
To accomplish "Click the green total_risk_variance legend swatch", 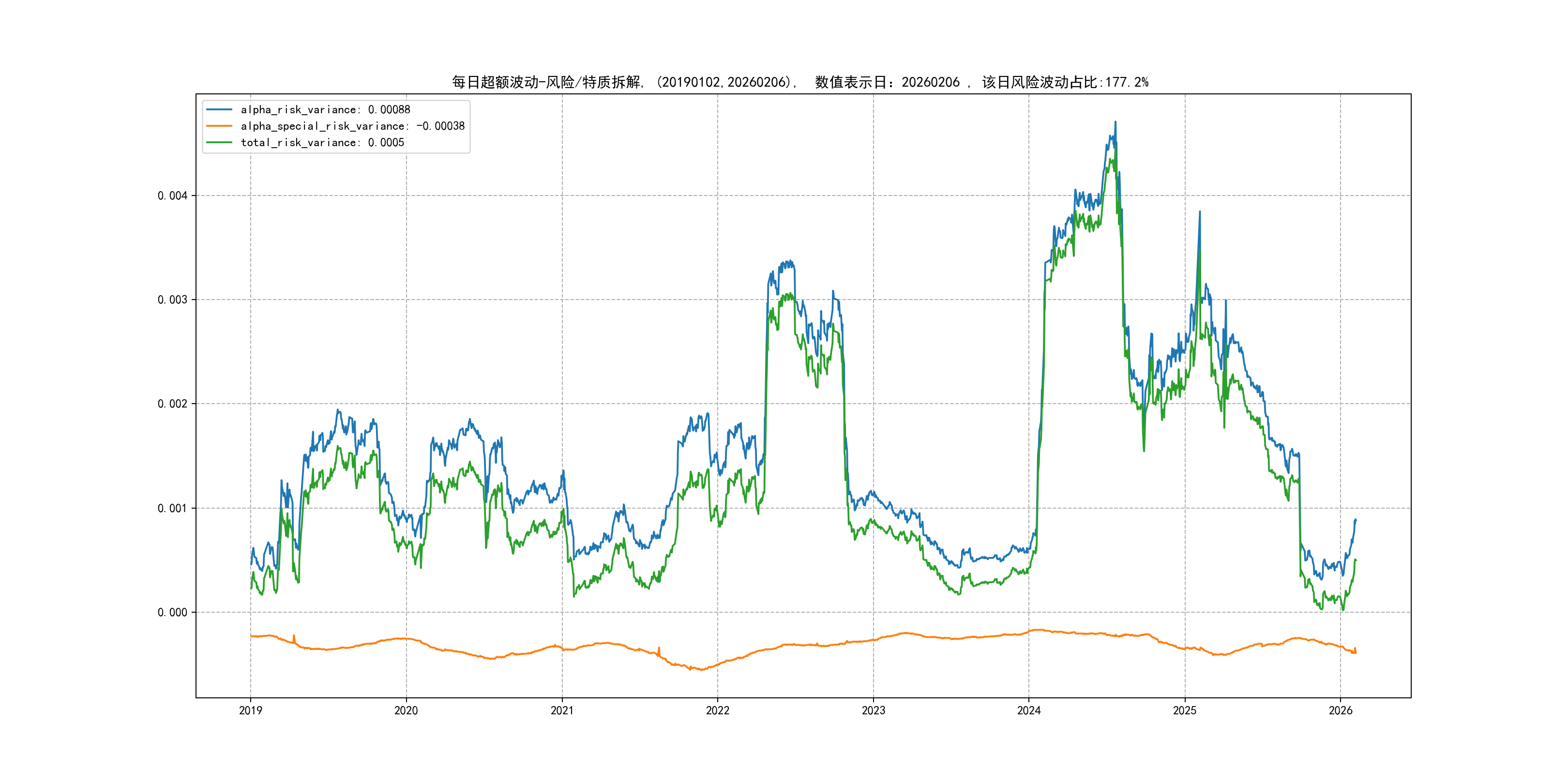I will [219, 142].
